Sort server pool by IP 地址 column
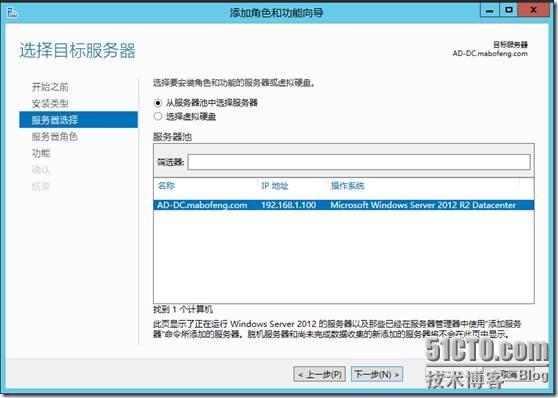The width and height of the screenshot is (558, 398). [x=274, y=185]
